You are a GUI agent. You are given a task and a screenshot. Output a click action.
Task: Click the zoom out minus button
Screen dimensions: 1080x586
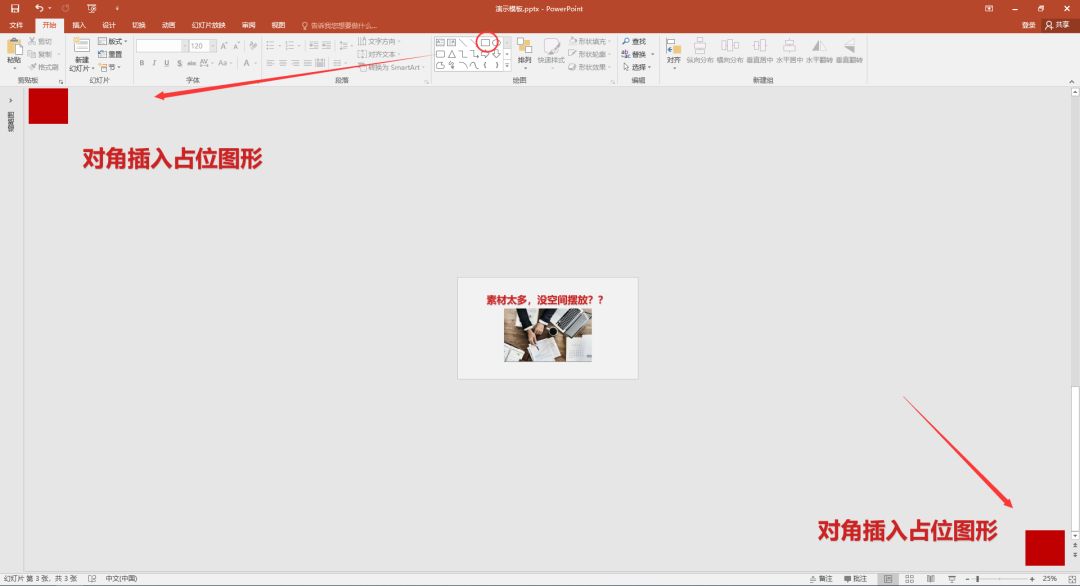click(x=968, y=579)
